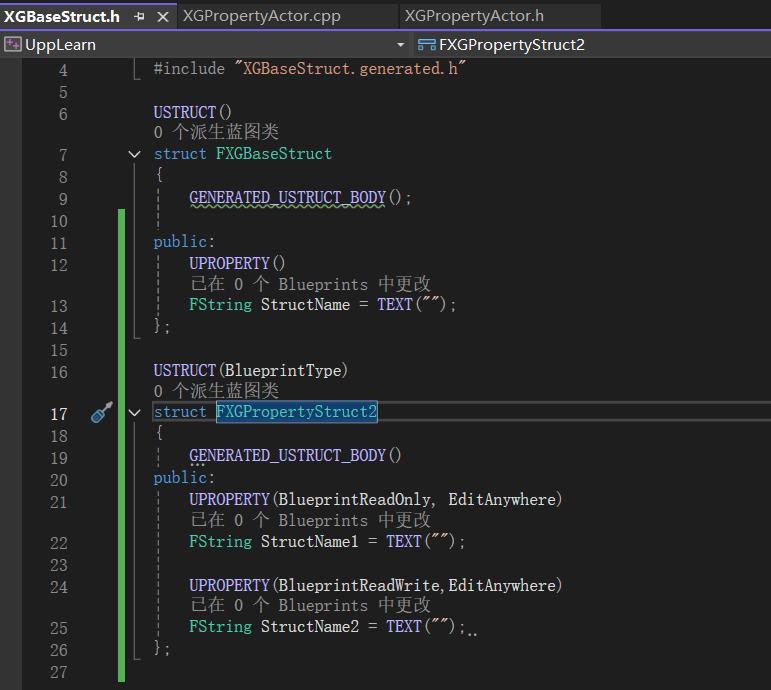Click the BlueprintReadWrite specifier
This screenshot has width=771, height=690.
point(359,585)
